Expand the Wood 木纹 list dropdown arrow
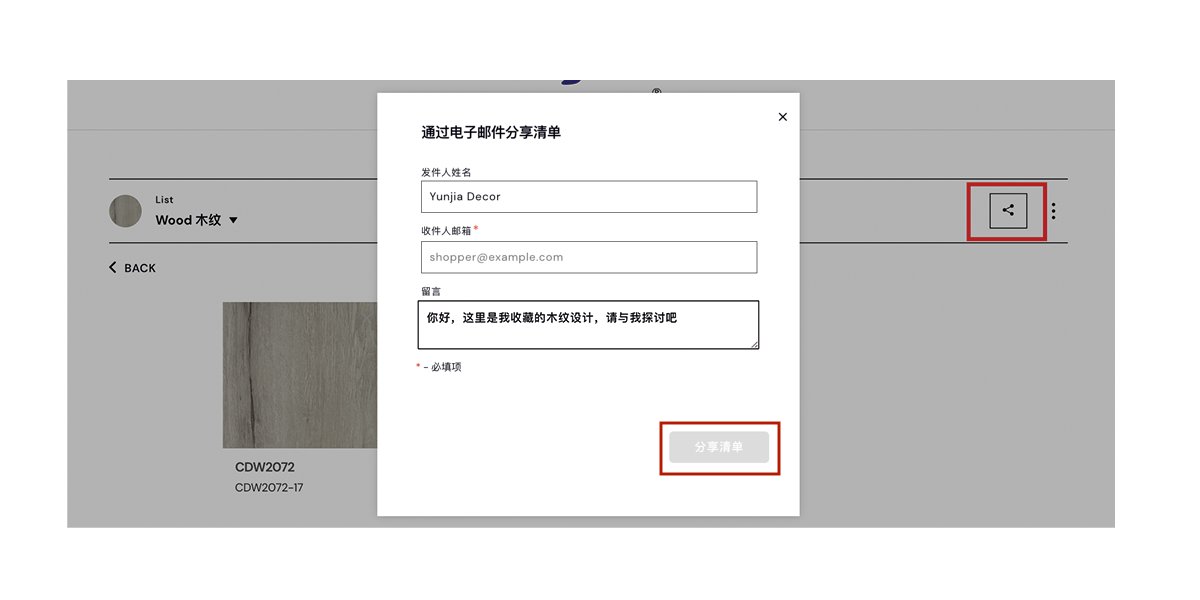The width and height of the screenshot is (1200, 600). 233,220
